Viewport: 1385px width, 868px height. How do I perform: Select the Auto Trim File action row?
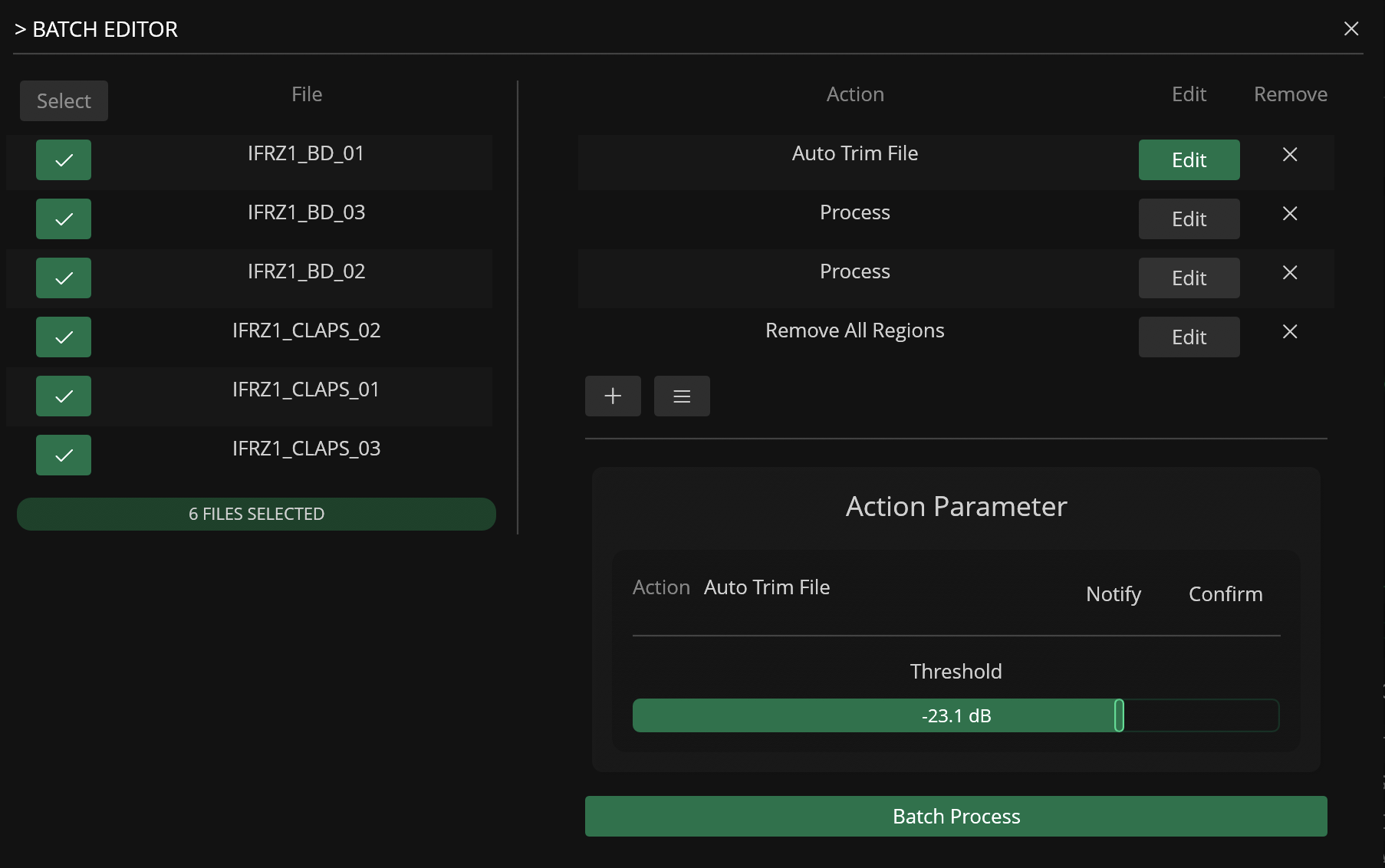pos(956,162)
